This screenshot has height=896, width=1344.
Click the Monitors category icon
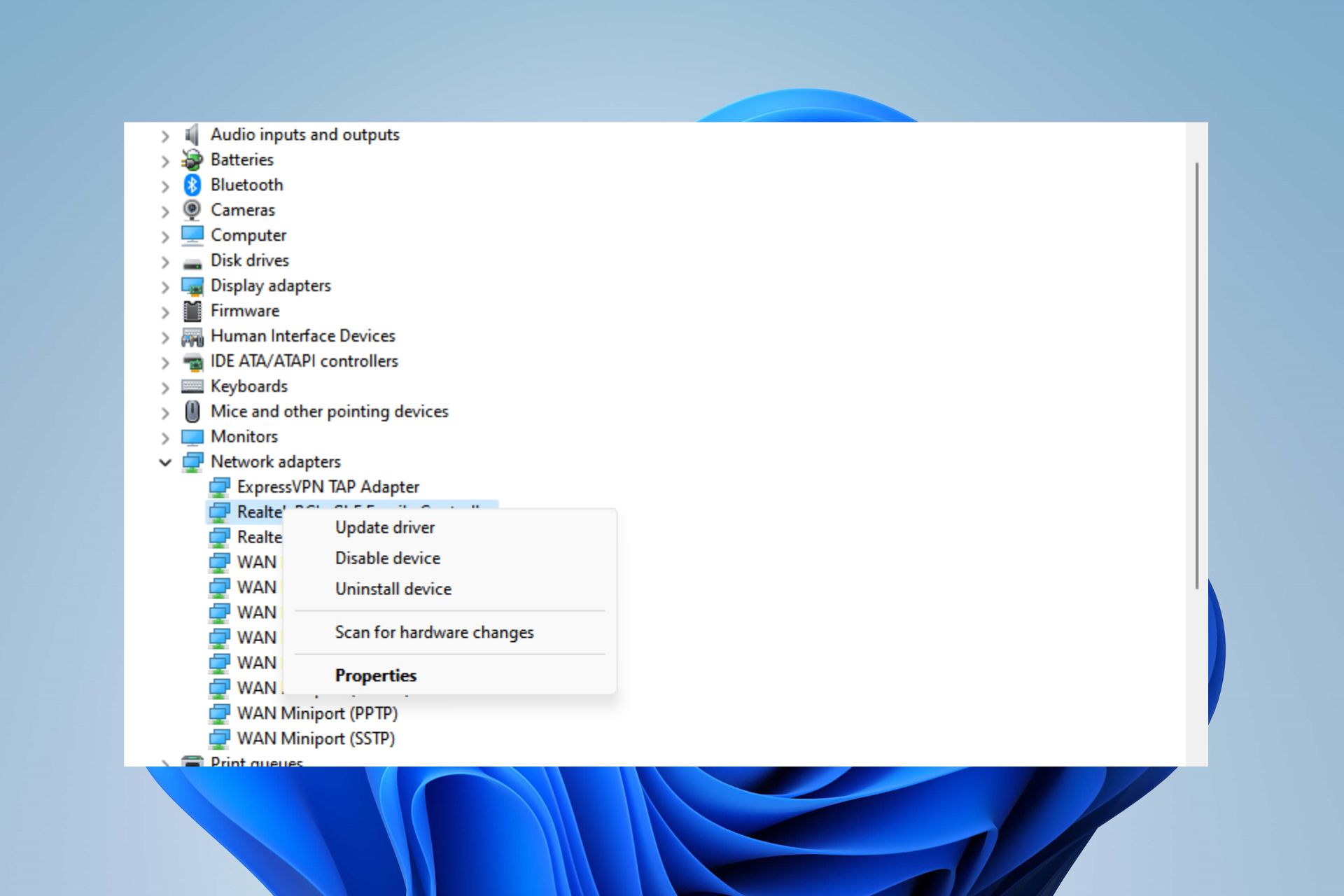click(x=192, y=437)
